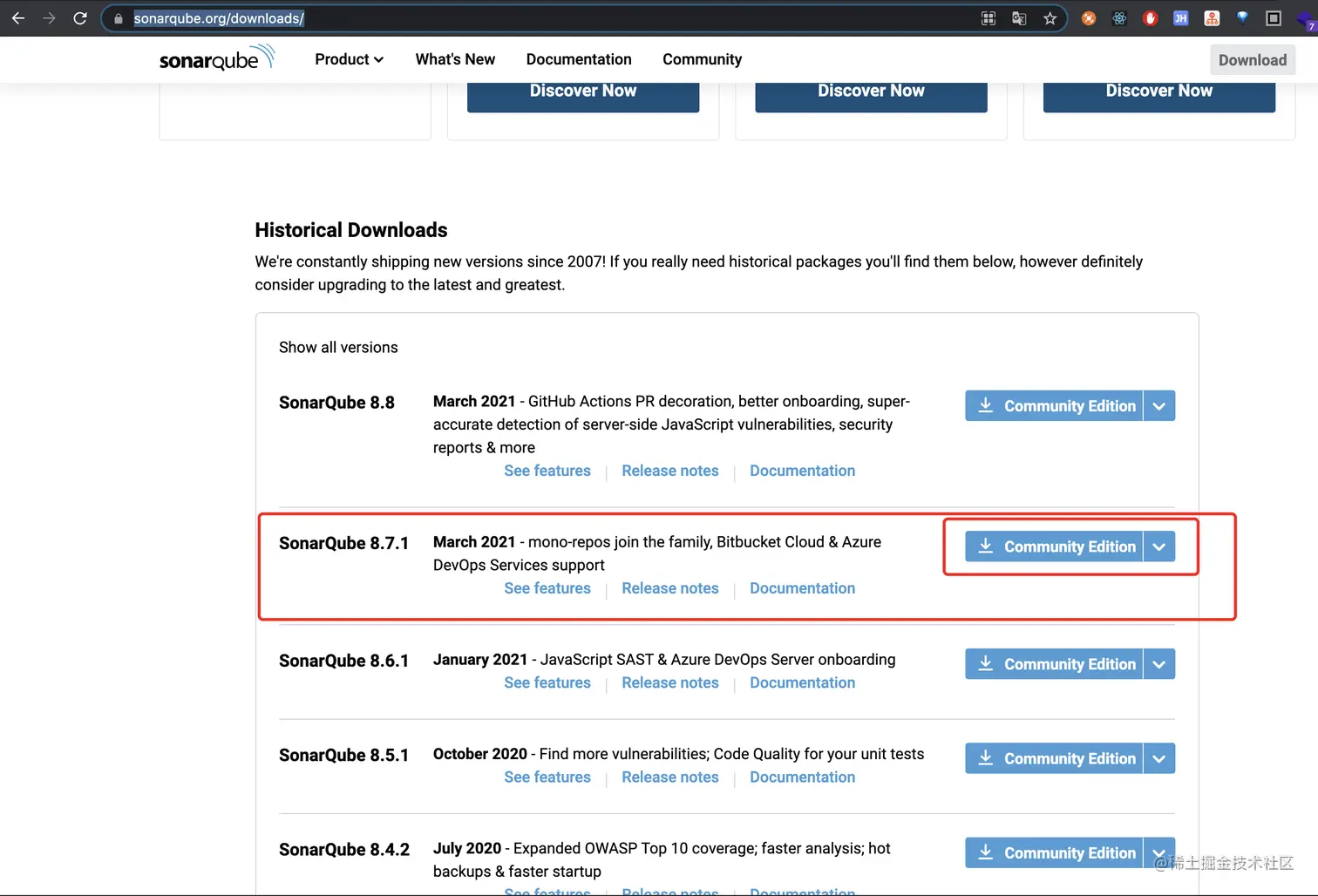Click the Historical Downloads heading
This screenshot has height=896, width=1318.
click(x=351, y=230)
